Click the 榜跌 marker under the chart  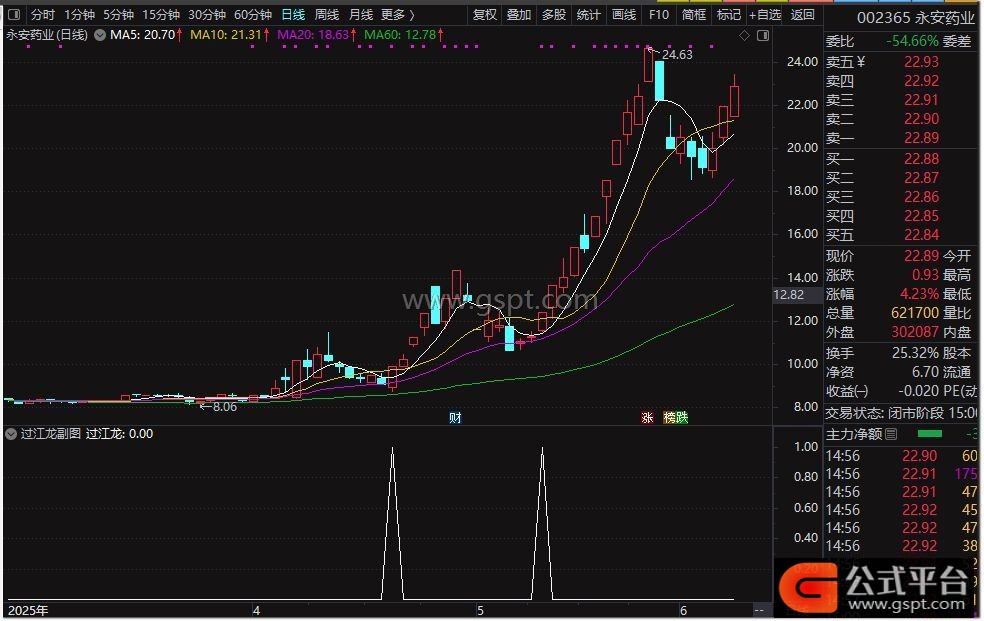pos(676,418)
